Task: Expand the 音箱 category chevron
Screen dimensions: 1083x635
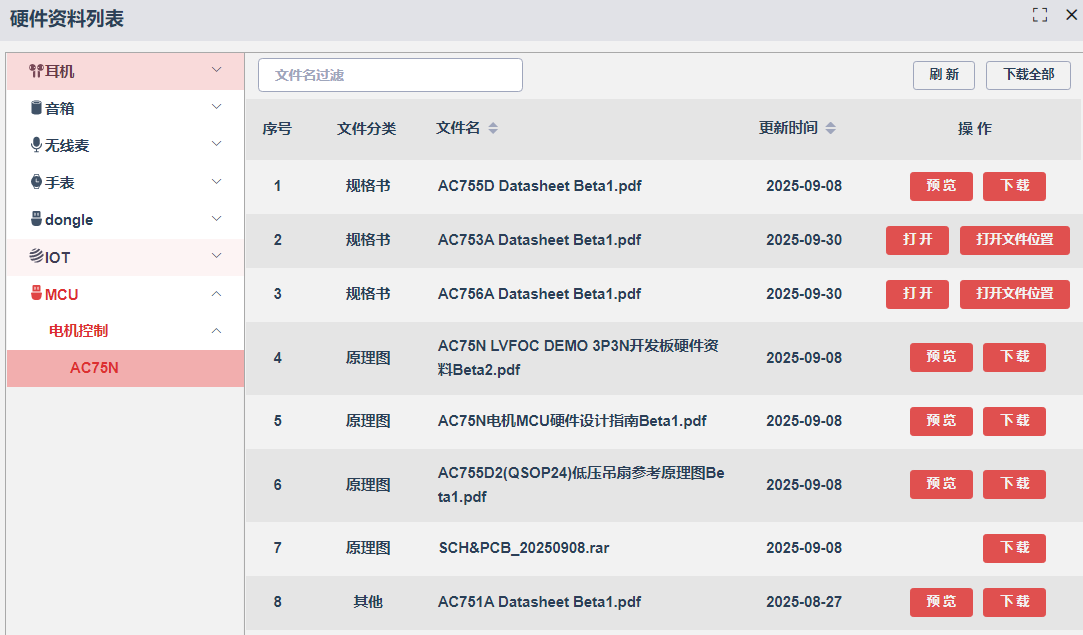Action: 216,107
